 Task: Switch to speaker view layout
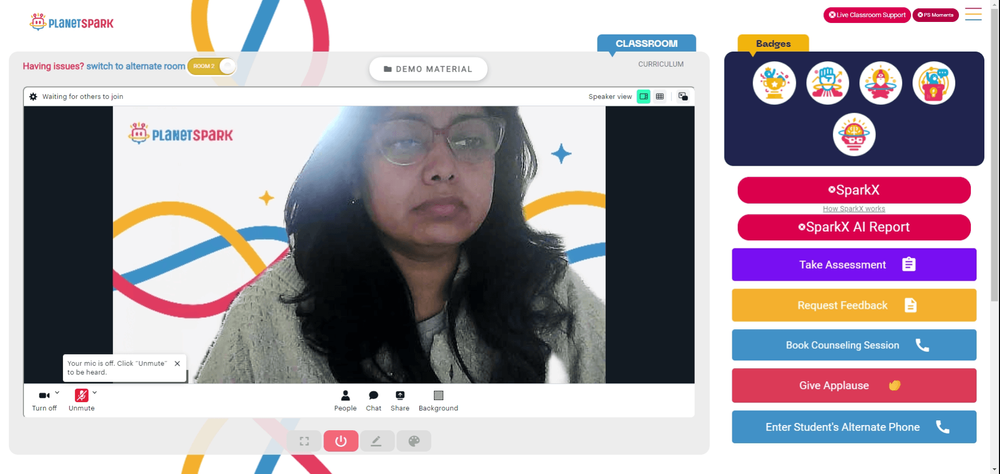point(643,96)
